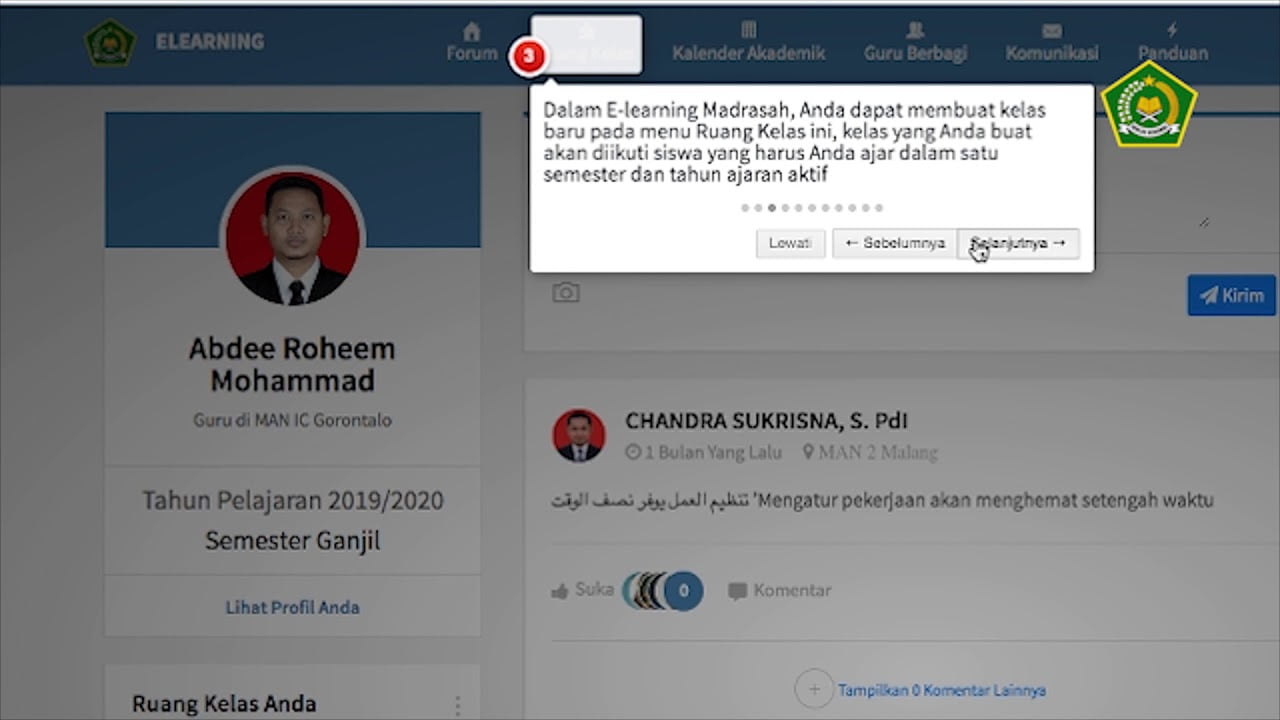Screen dimensions: 1280x720
Task: Open the Komunikasi envelope icon
Action: click(1051, 31)
